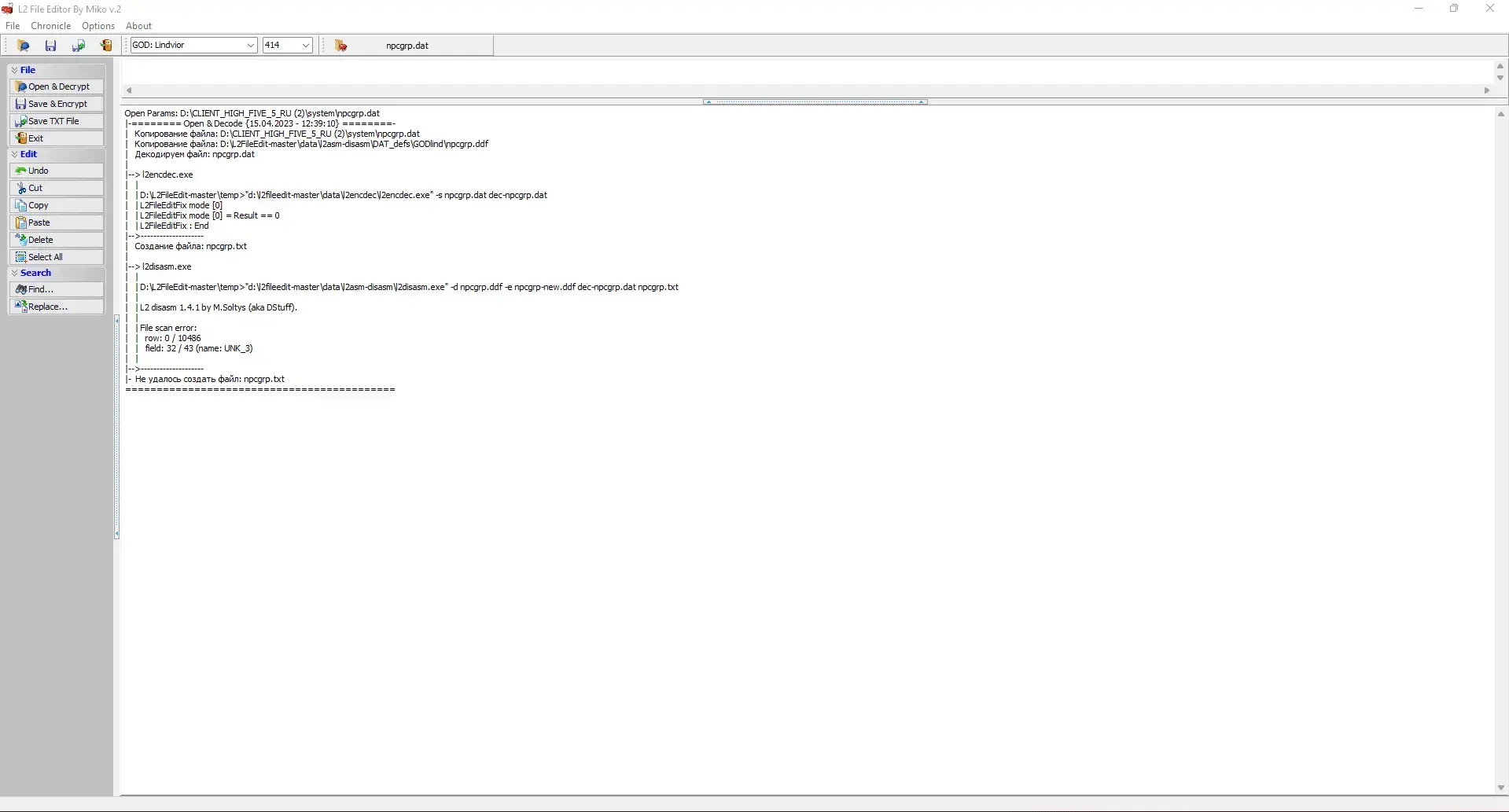This screenshot has height=812, width=1509.
Task: Click the Find... sidebar button
Action: pyautogui.click(x=57, y=289)
